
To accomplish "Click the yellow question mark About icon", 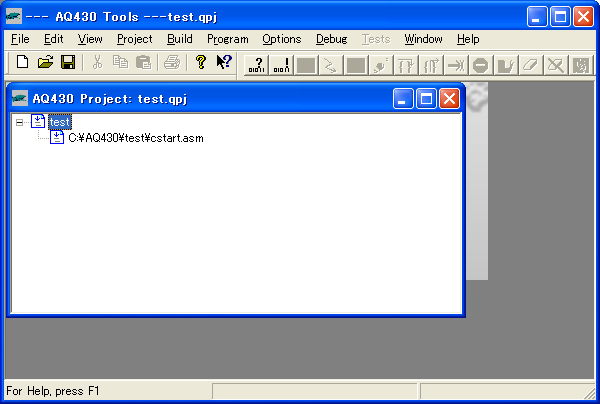I will pyautogui.click(x=200, y=63).
